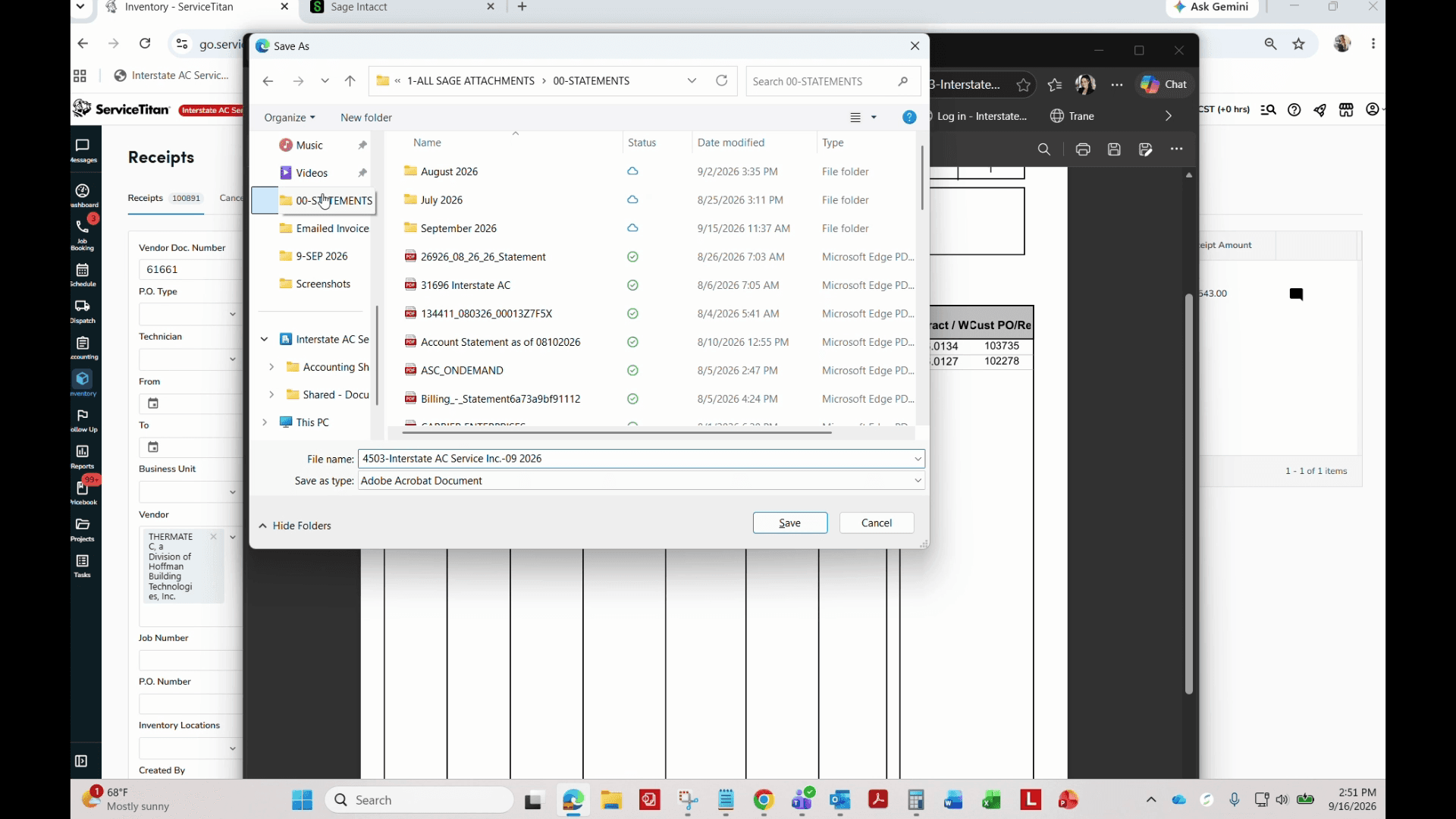The height and width of the screenshot is (819, 1456).
Task: Bookmark this page with Chrome star icon
Action: 1299,44
